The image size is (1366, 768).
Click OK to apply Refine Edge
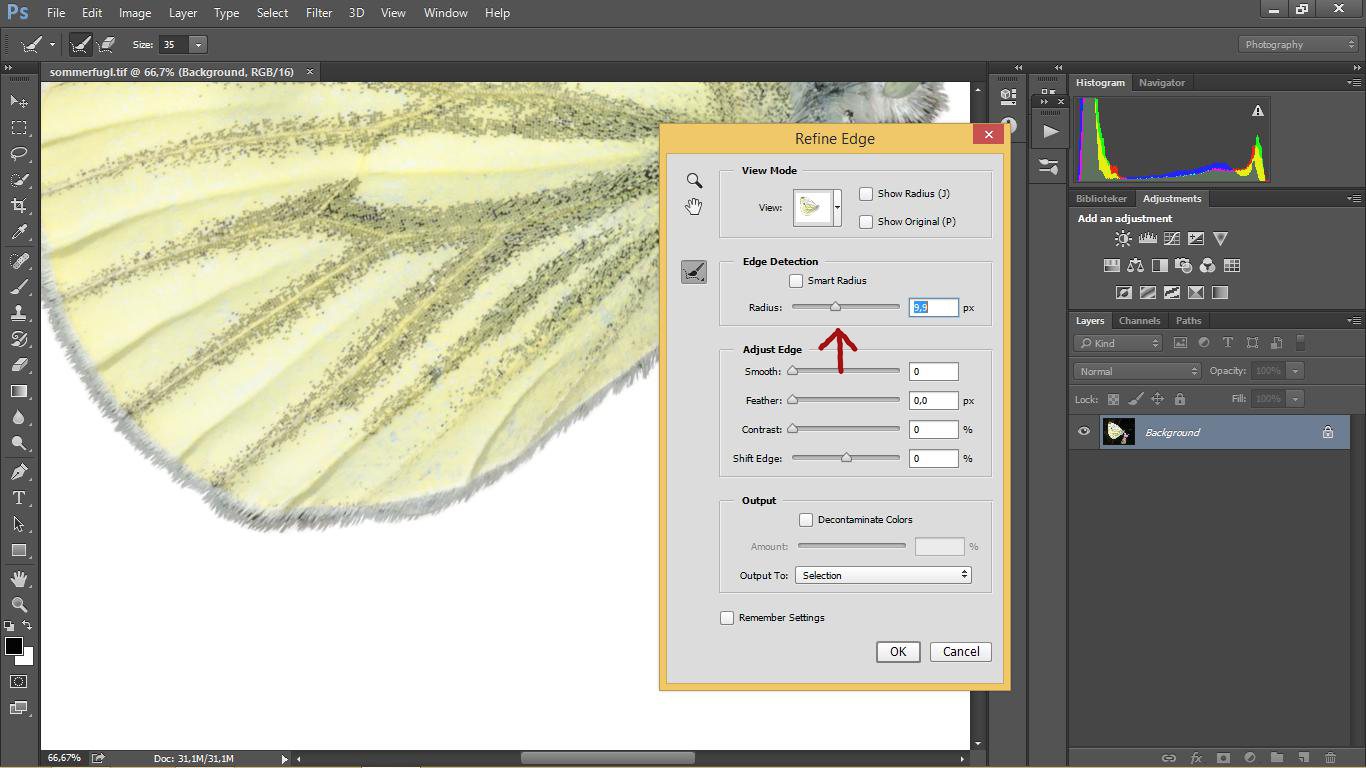pos(897,651)
